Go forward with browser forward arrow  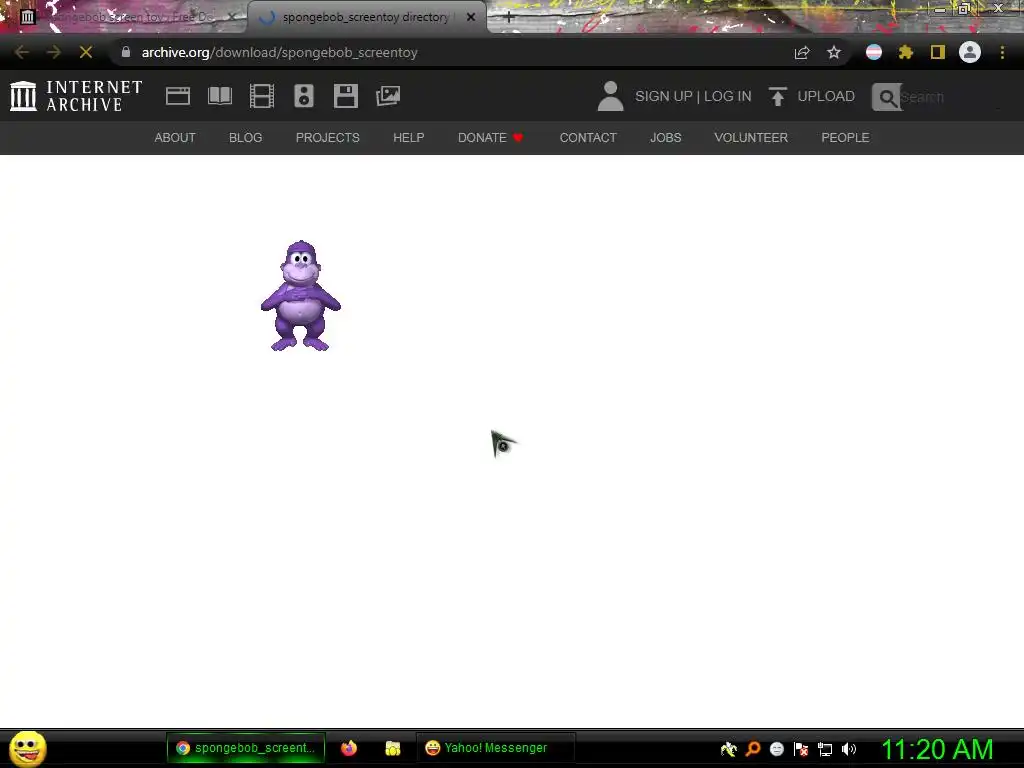[x=54, y=52]
